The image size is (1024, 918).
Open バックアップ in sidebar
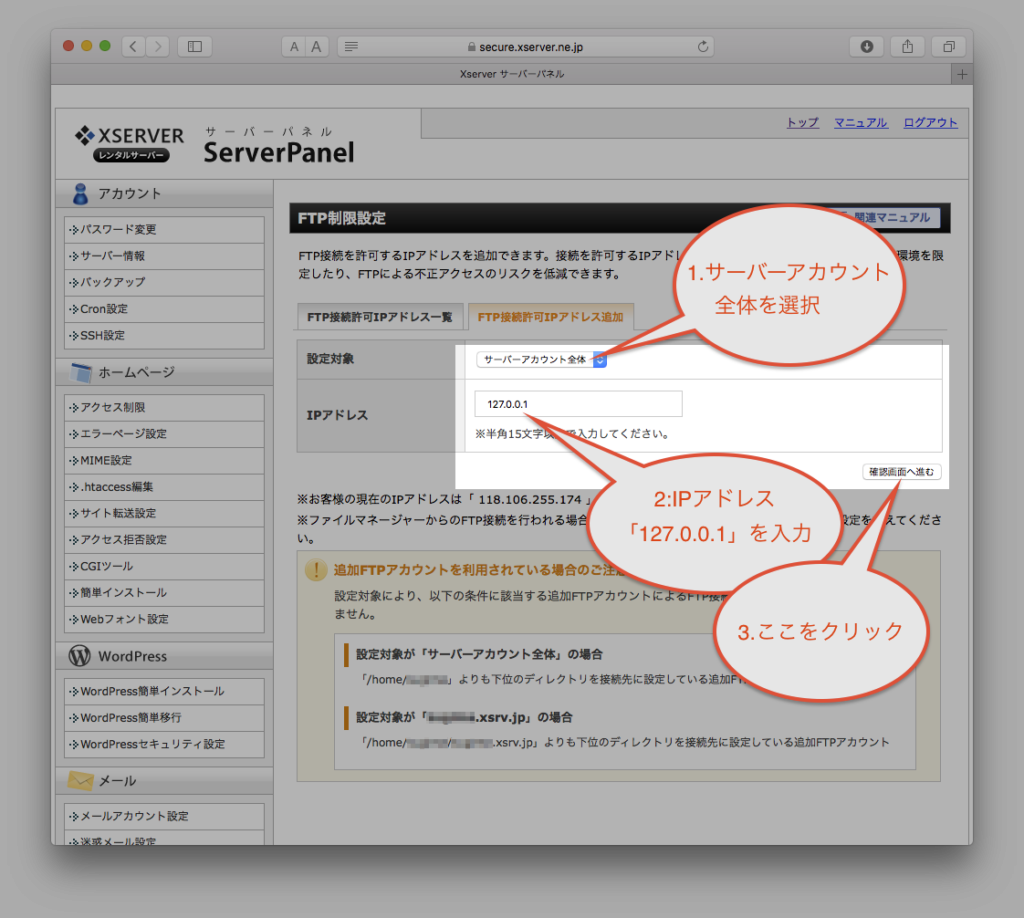click(x=165, y=283)
